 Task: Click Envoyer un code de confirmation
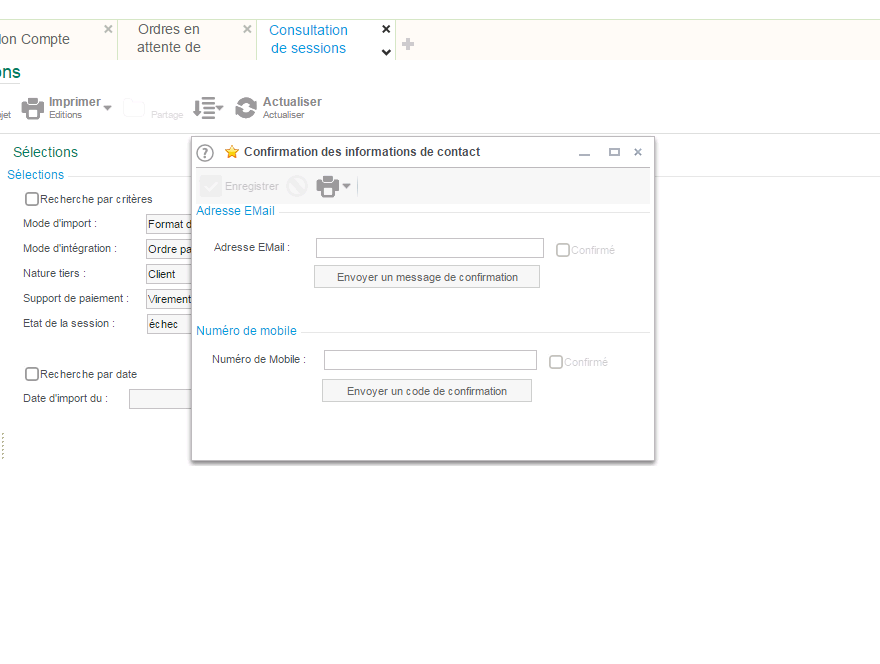427,391
